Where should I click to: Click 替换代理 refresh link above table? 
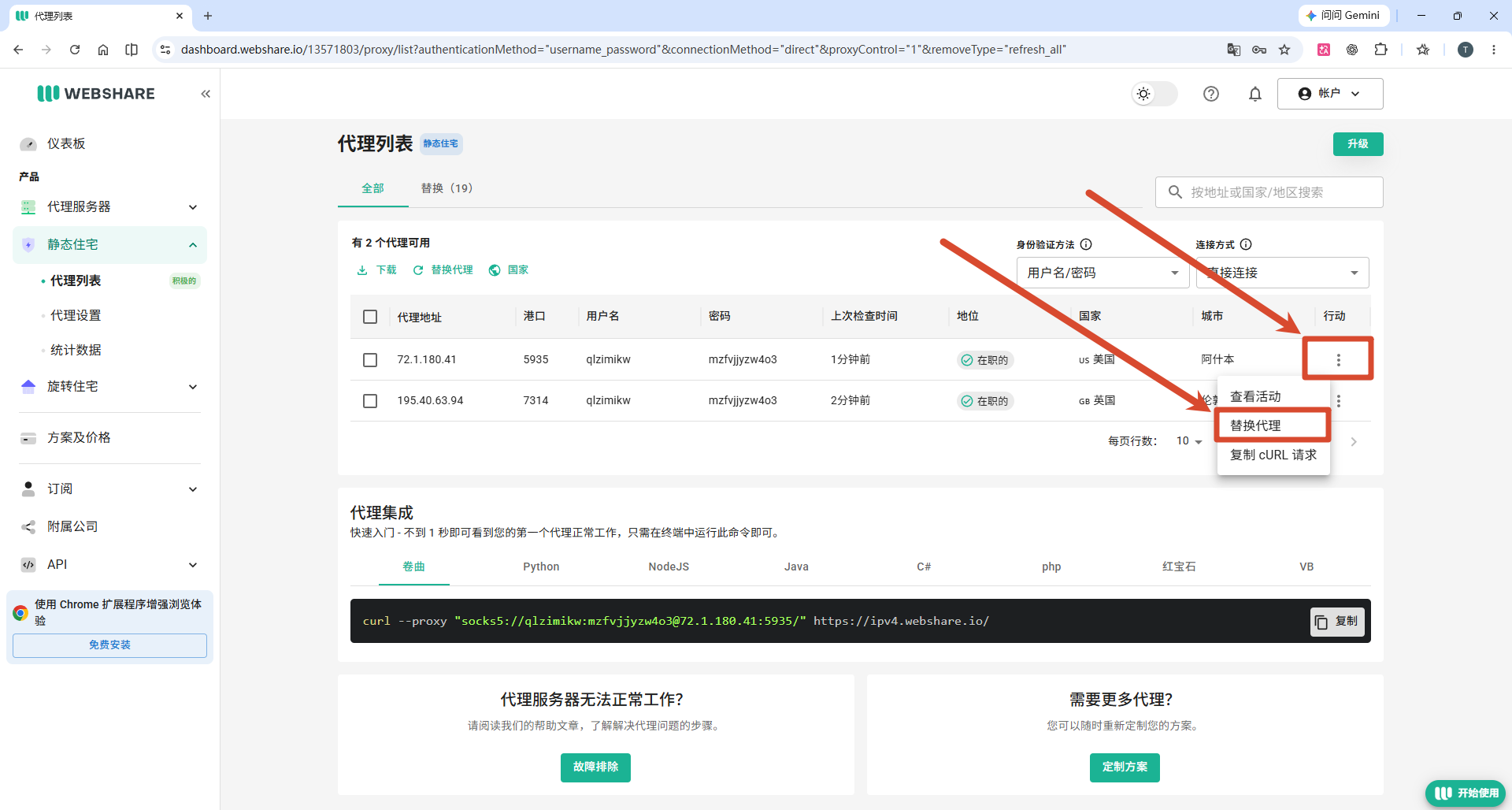pos(443,270)
